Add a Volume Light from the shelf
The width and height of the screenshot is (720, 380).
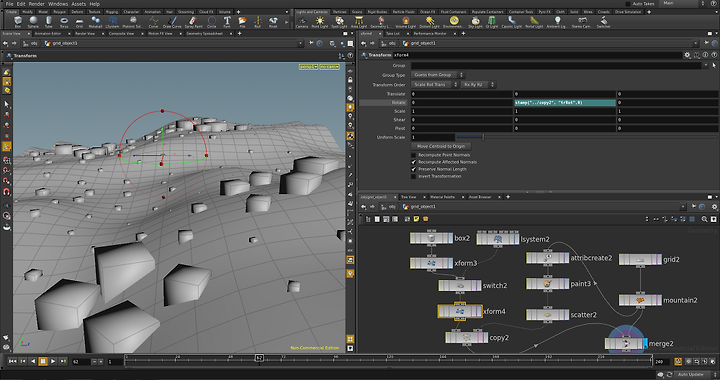click(405, 22)
